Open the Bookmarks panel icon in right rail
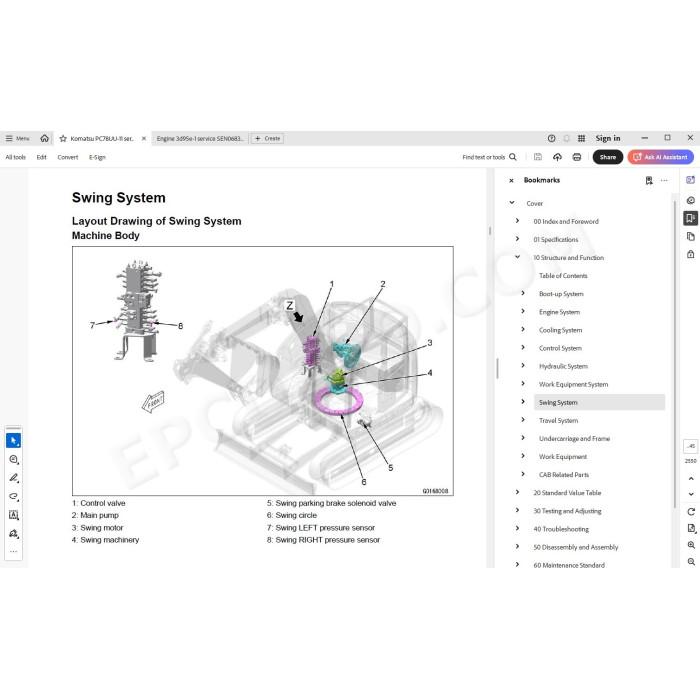 click(690, 218)
